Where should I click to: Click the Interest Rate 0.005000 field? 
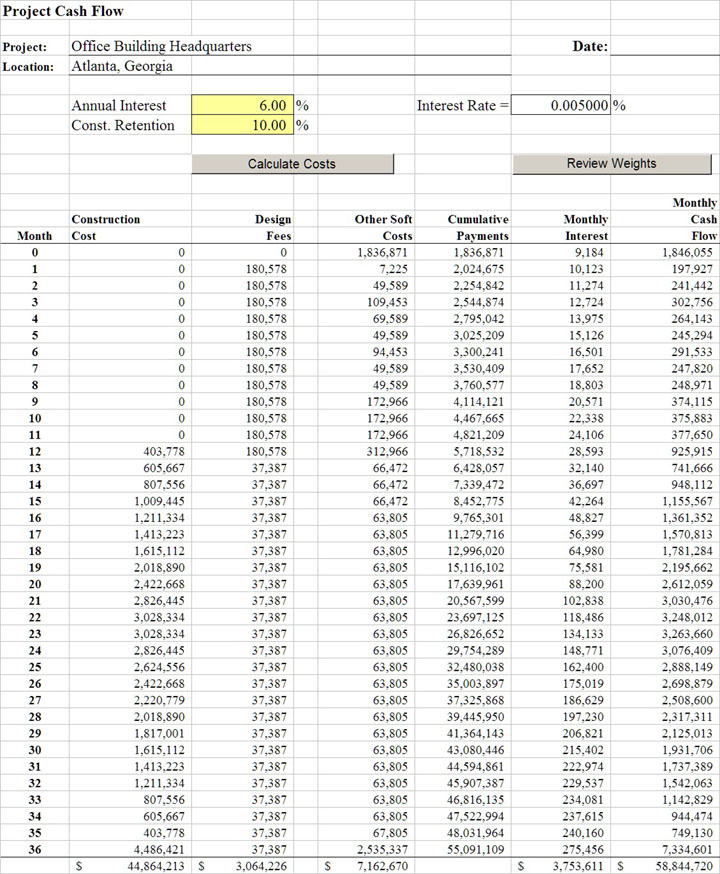[562, 105]
